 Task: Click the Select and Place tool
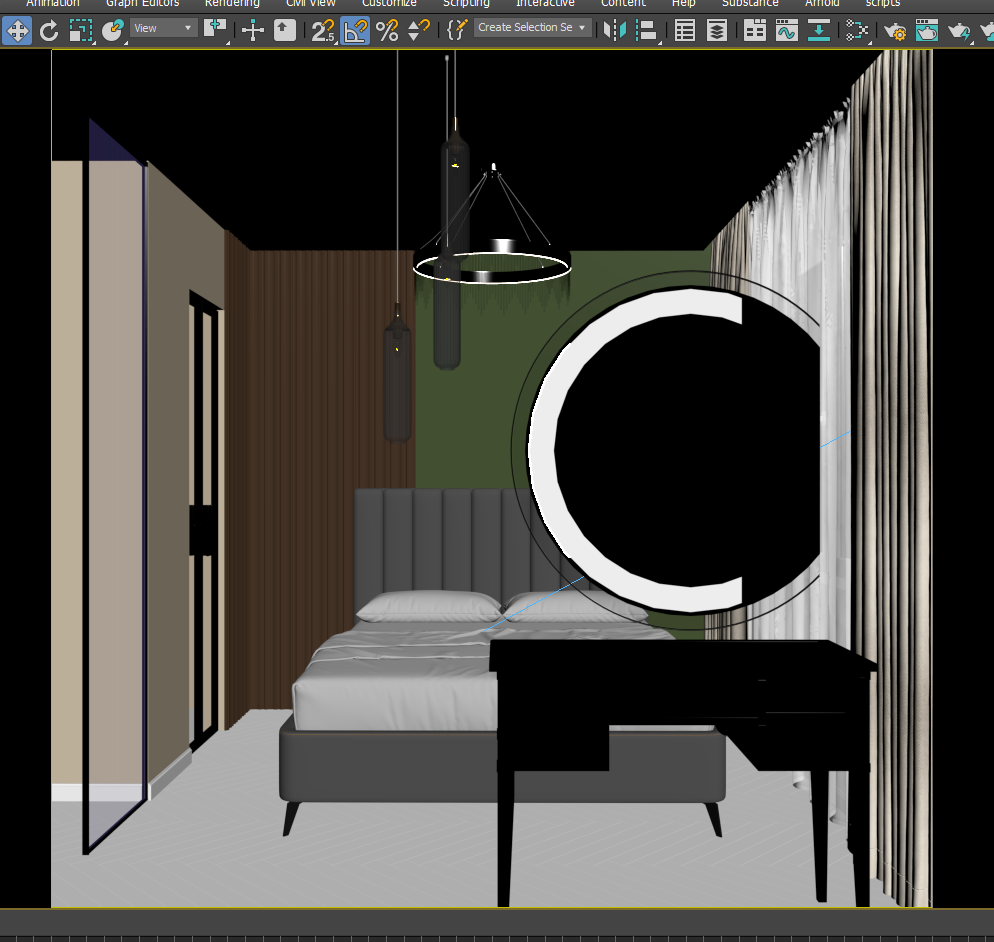[113, 30]
